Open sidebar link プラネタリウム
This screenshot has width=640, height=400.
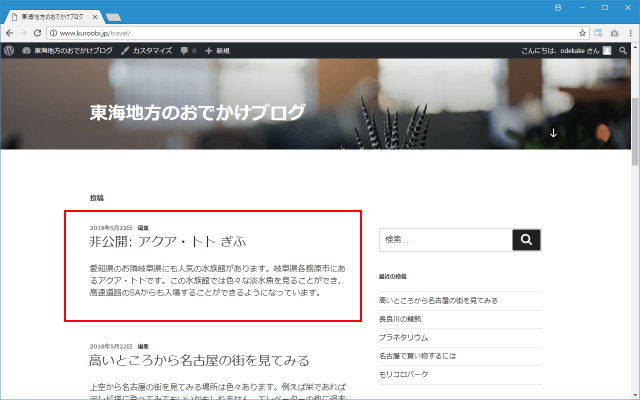pyautogui.click(x=403, y=338)
